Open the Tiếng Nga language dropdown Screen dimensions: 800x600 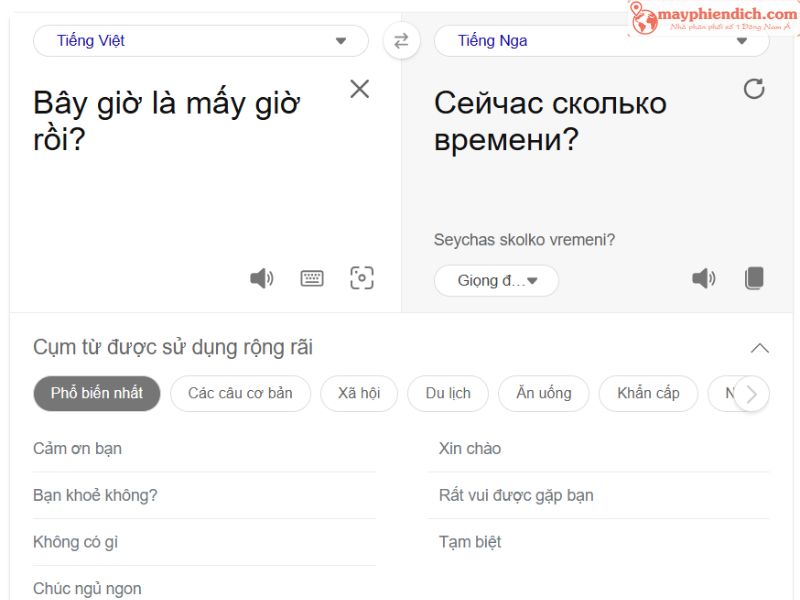pos(600,41)
